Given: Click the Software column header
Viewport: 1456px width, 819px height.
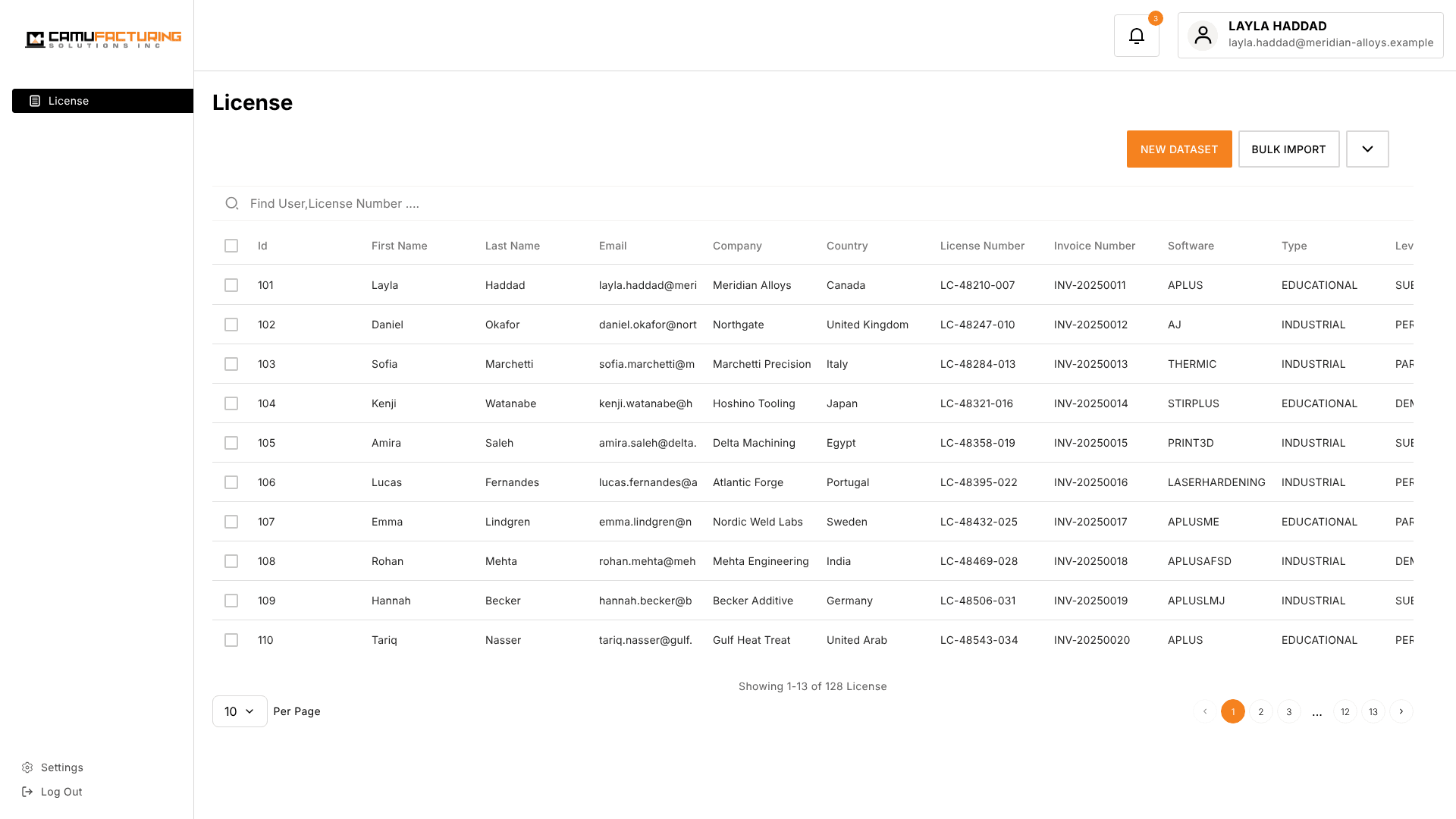Looking at the screenshot, I should [1191, 246].
